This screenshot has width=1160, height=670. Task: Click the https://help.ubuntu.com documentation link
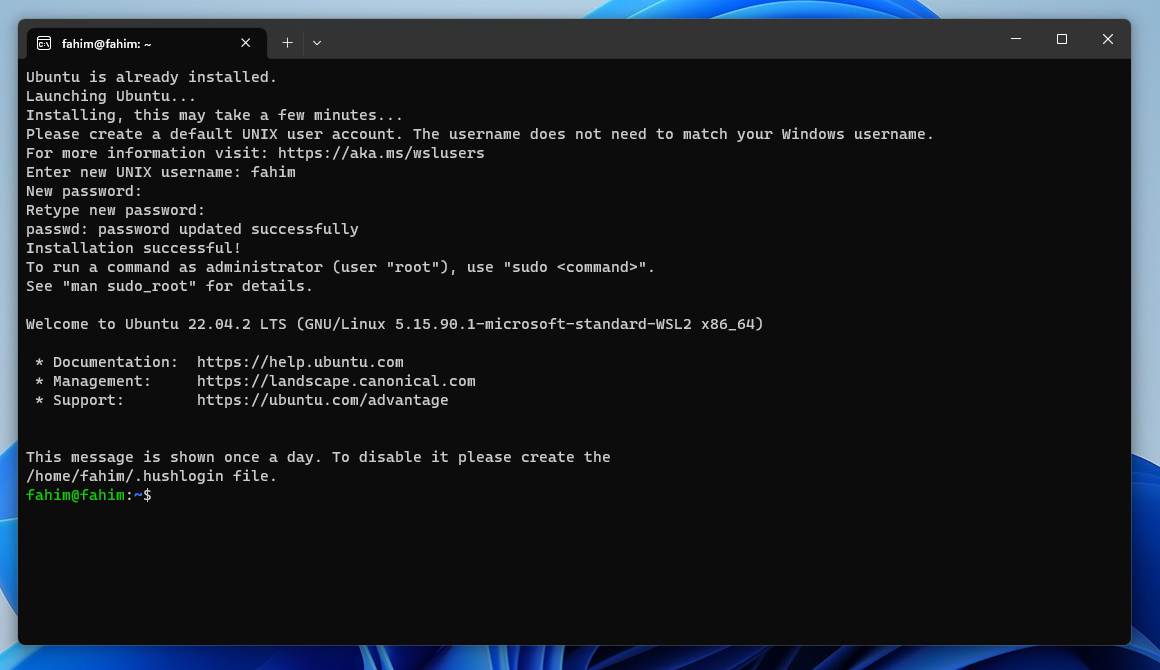click(x=300, y=362)
